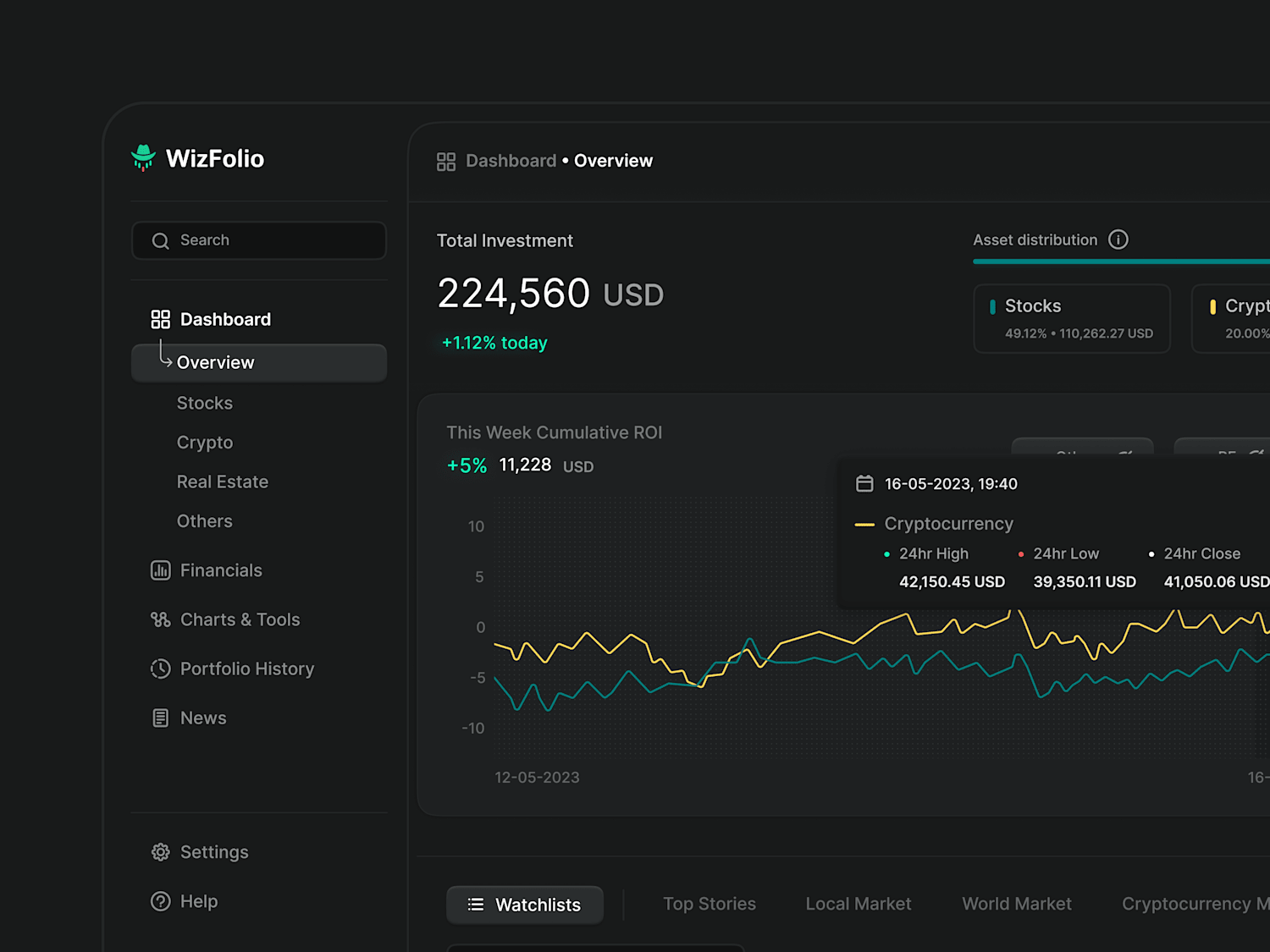The image size is (1270, 952).
Task: Click the calendar icon in chart tooltip
Action: coord(864,483)
